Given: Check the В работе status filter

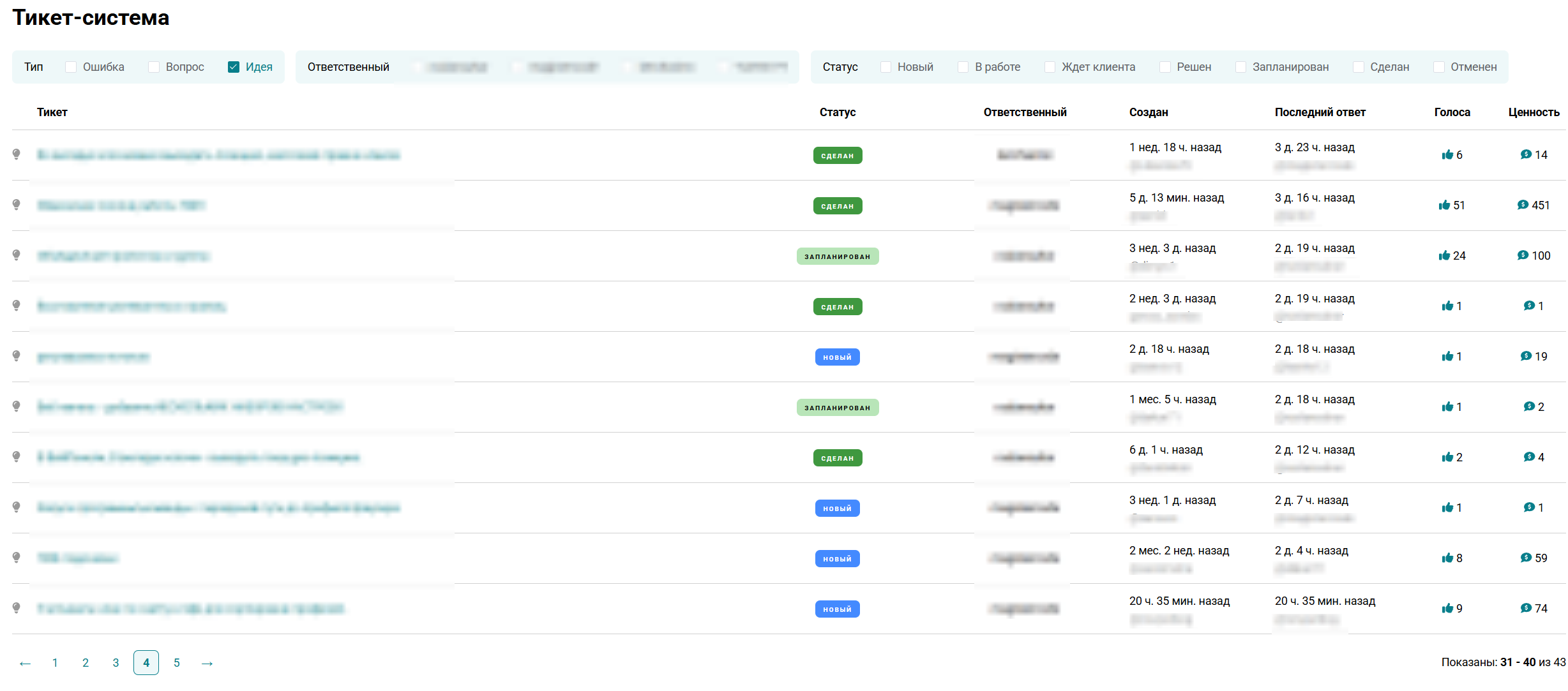Looking at the screenshot, I should point(963,67).
